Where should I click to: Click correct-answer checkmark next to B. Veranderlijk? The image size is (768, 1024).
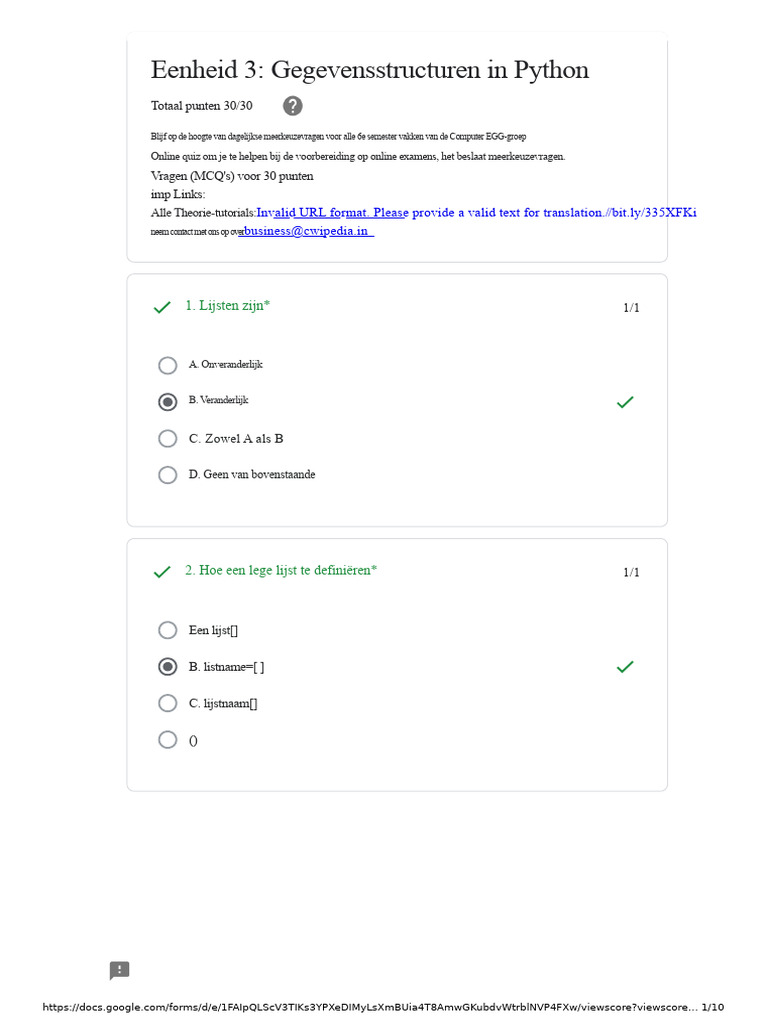(x=625, y=402)
